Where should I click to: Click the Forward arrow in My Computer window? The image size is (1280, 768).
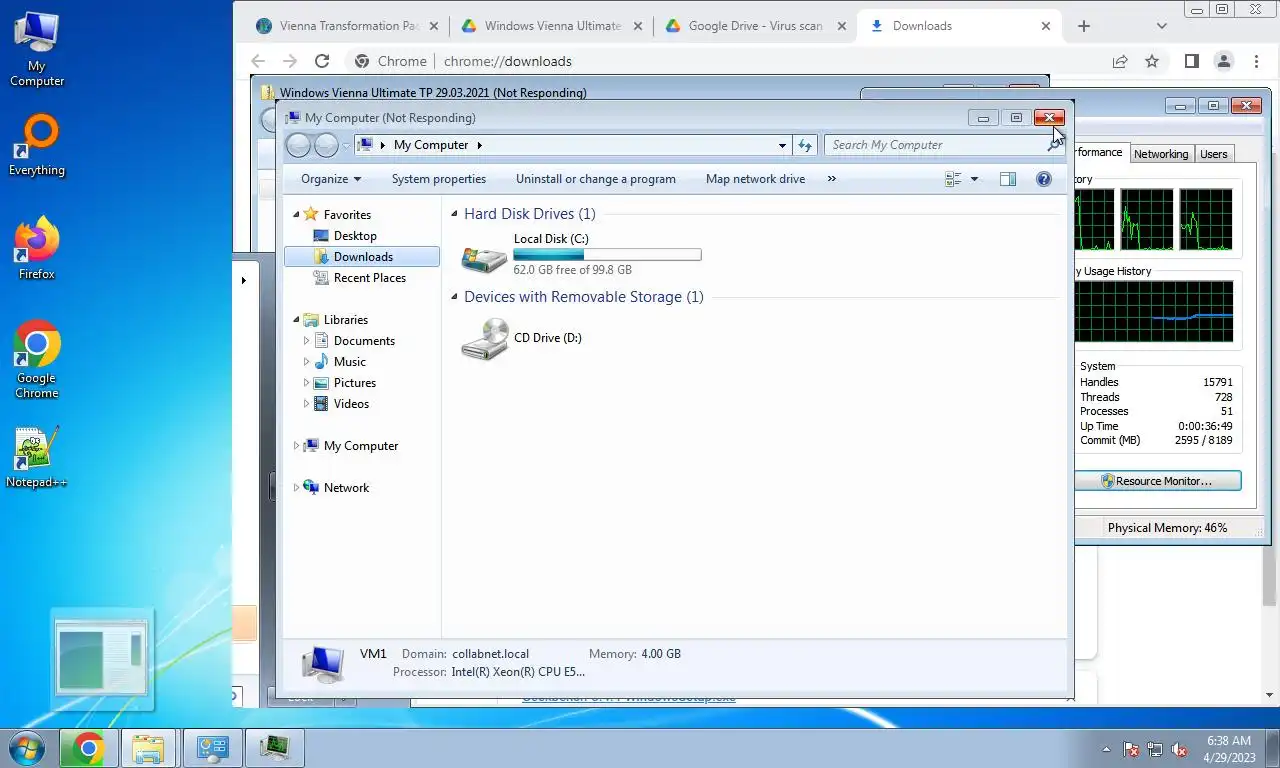pyautogui.click(x=326, y=146)
